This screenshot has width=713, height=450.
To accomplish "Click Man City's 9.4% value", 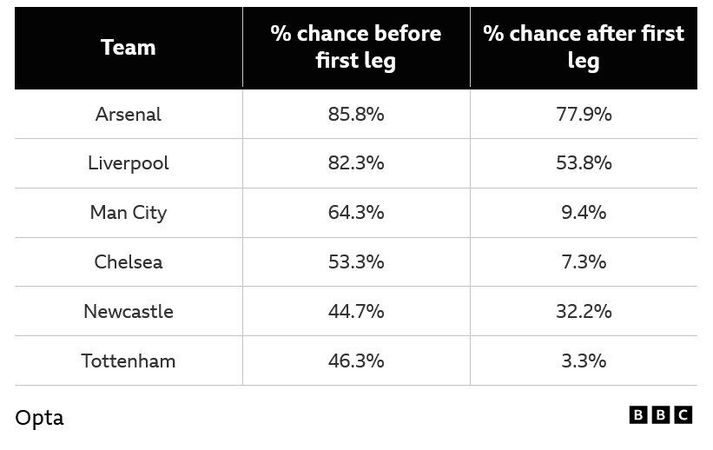I will [x=584, y=212].
